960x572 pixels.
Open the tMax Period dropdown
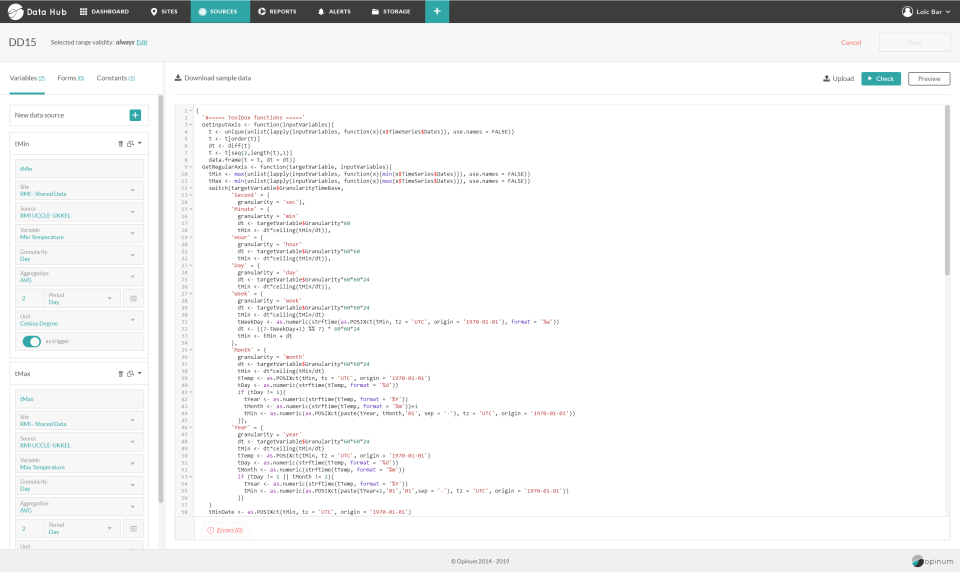(82, 529)
